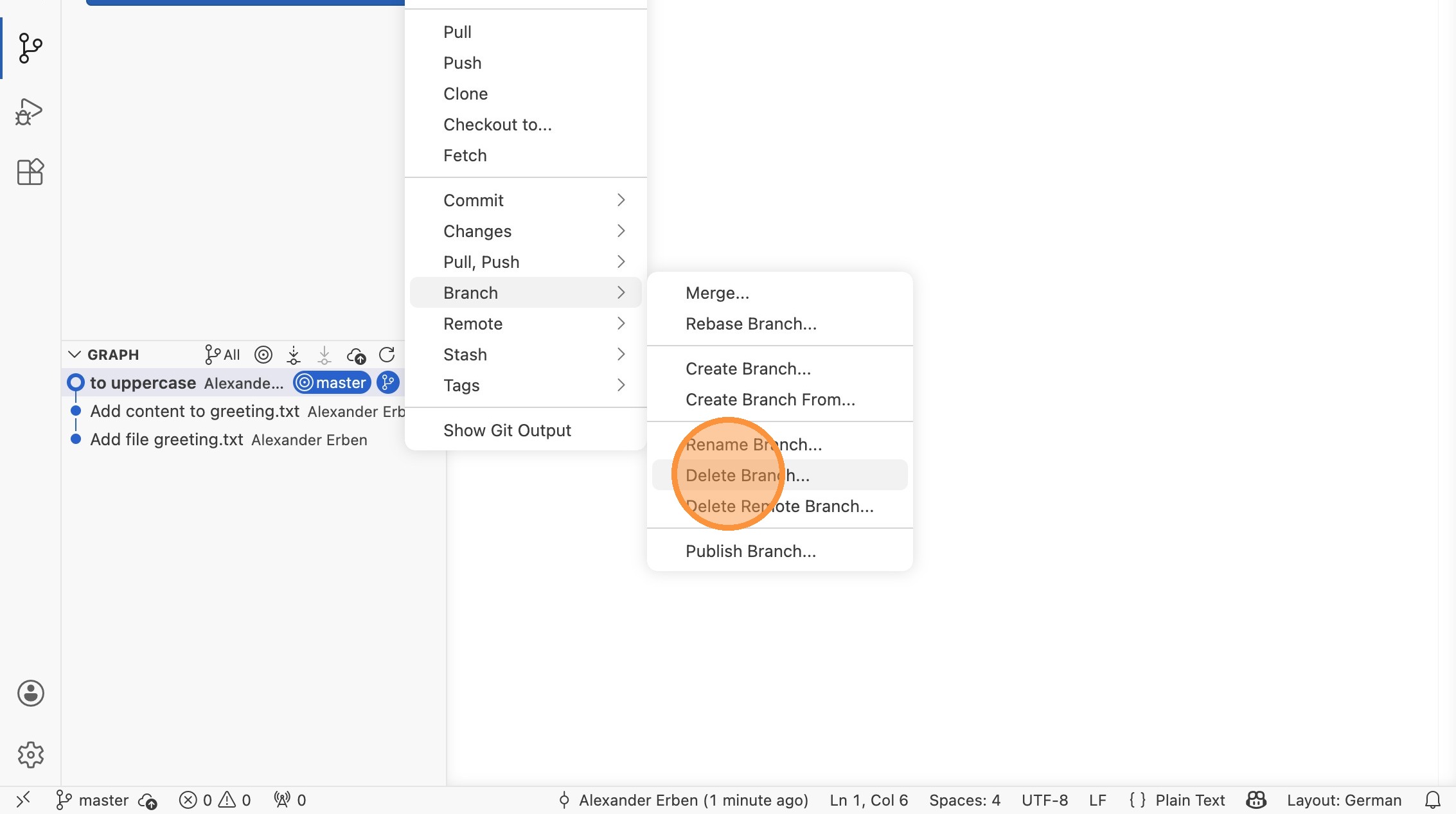This screenshot has height=814, width=1456.
Task: Open notifications bell in status bar
Action: pyautogui.click(x=1432, y=800)
